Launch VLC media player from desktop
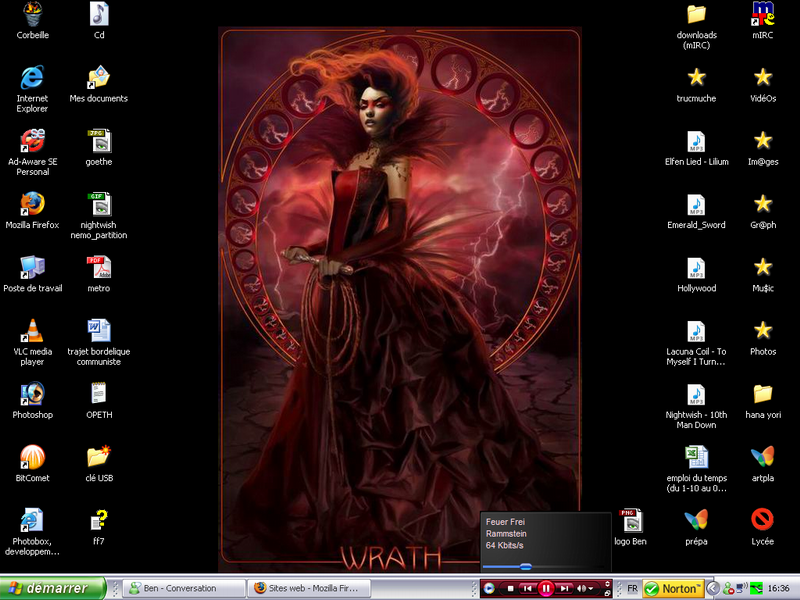 (32, 331)
